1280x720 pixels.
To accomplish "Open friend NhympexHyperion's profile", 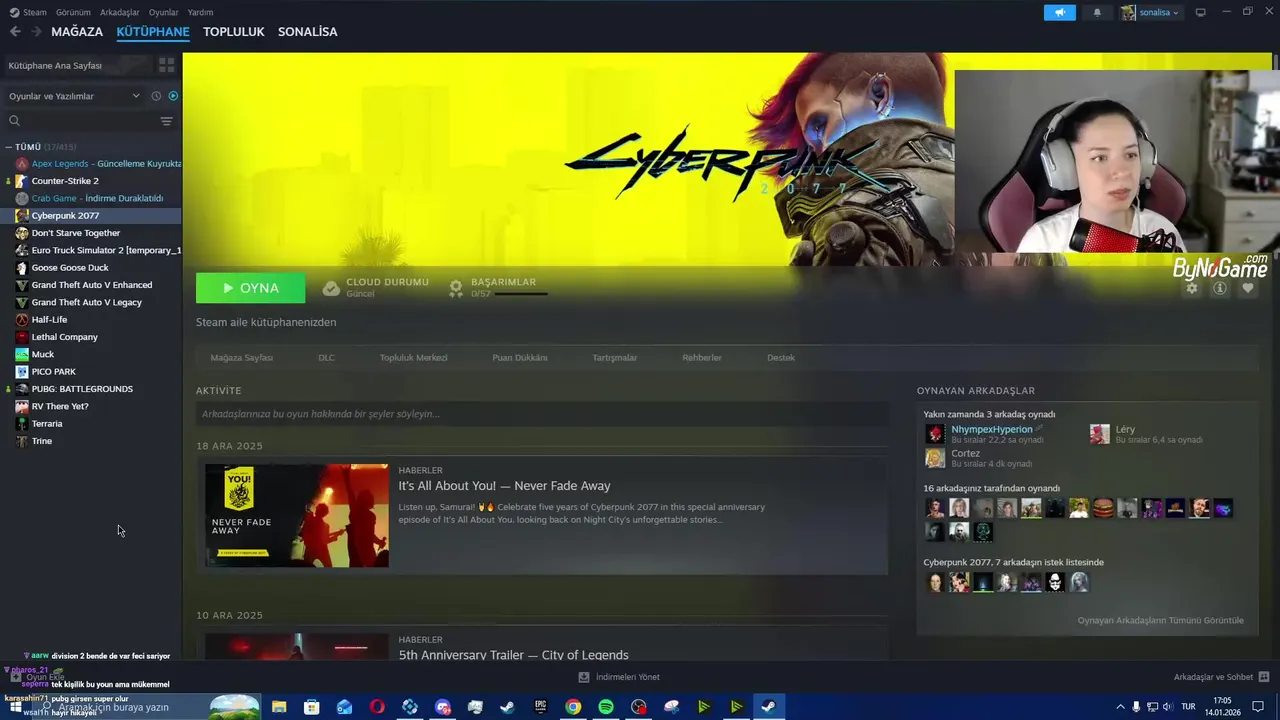I will pos(992,429).
